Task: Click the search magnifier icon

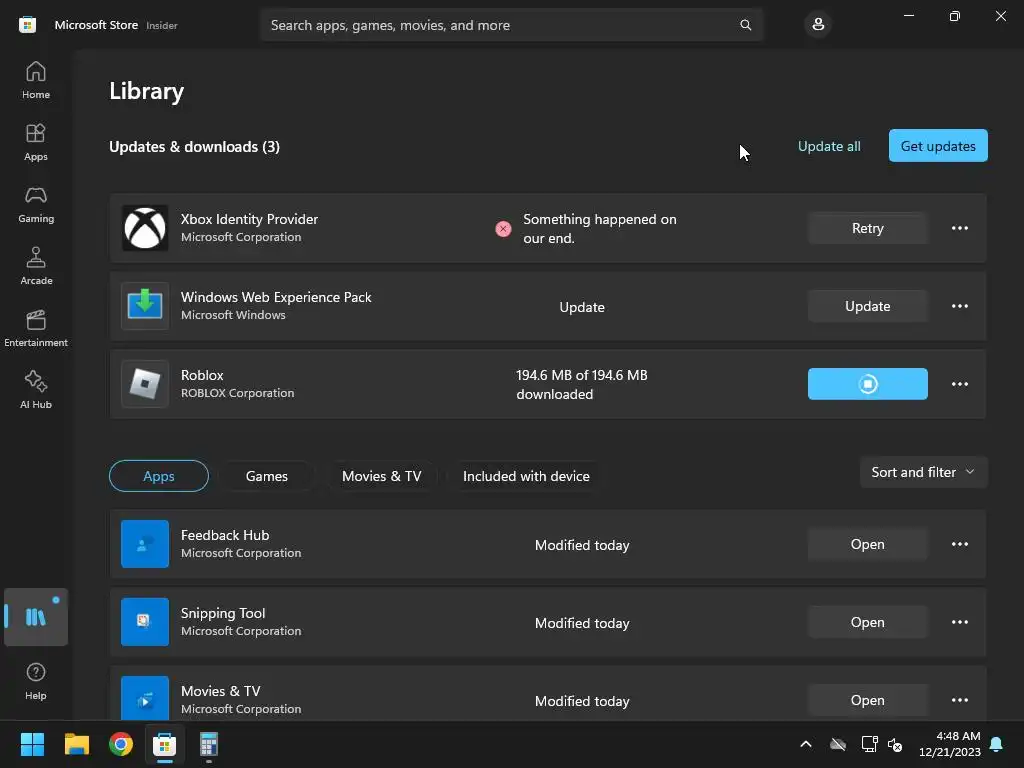Action: (745, 25)
